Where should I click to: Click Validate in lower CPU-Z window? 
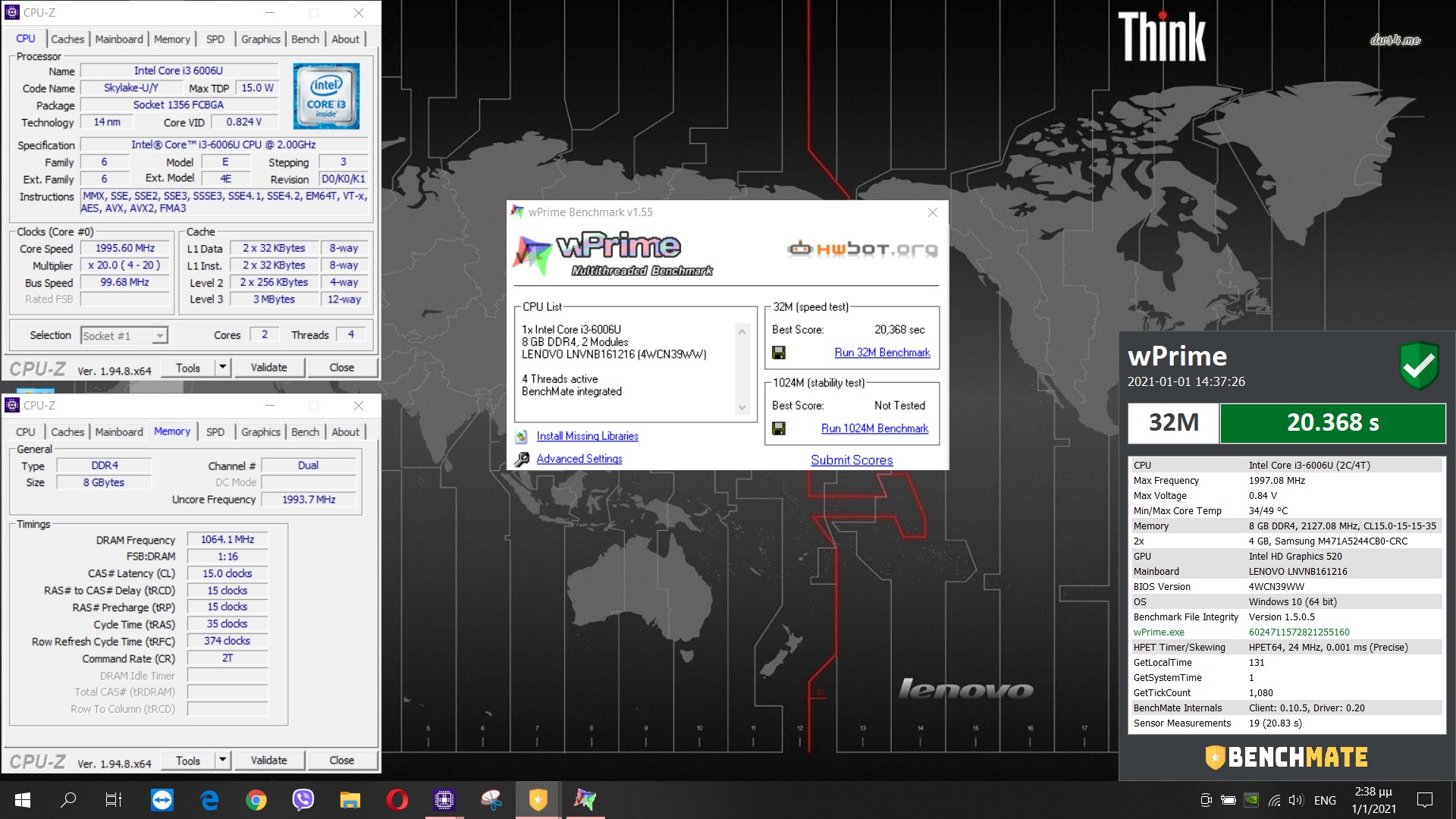269,761
